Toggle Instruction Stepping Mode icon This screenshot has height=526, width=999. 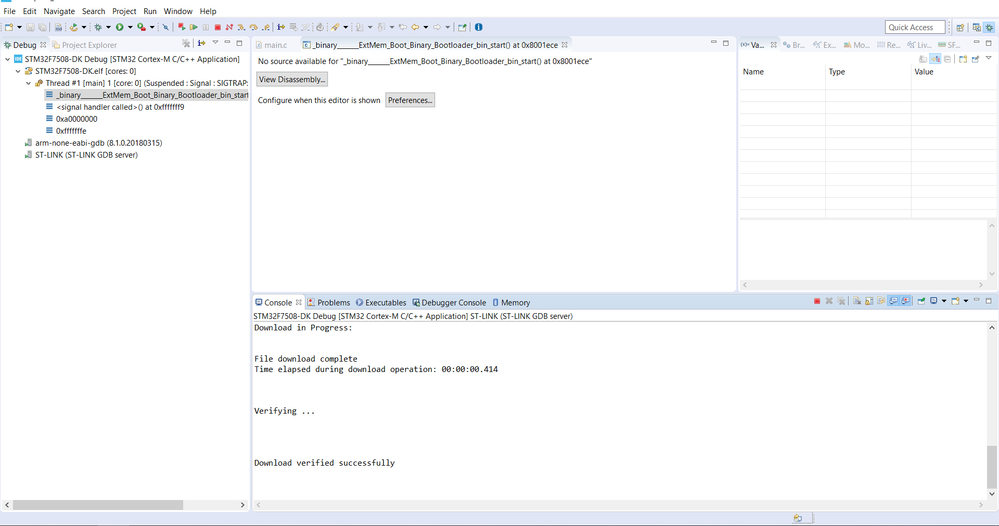coord(281,27)
